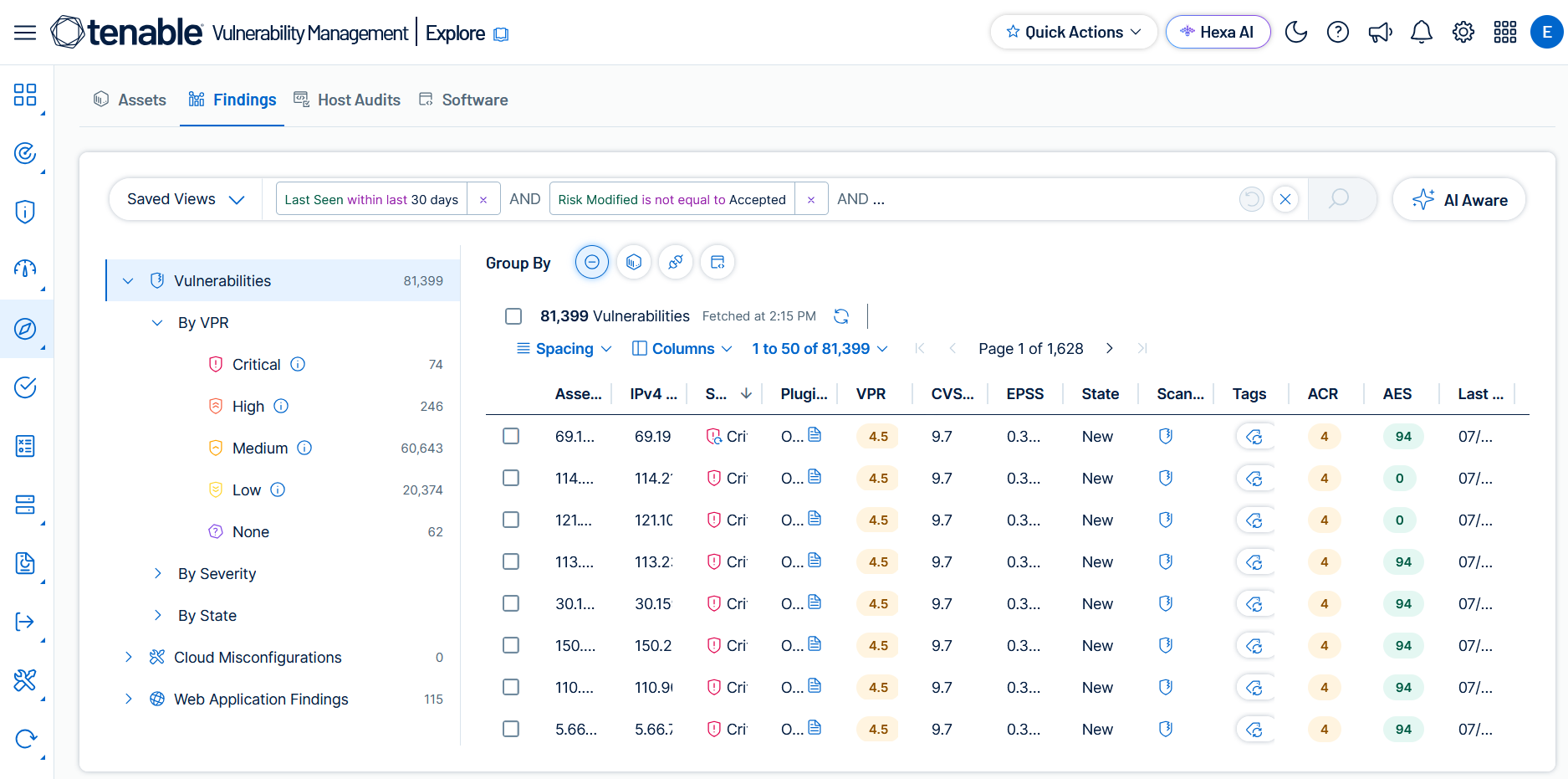Click the search magnifier in filter bar
This screenshot has width=1568, height=779.
1339,199
